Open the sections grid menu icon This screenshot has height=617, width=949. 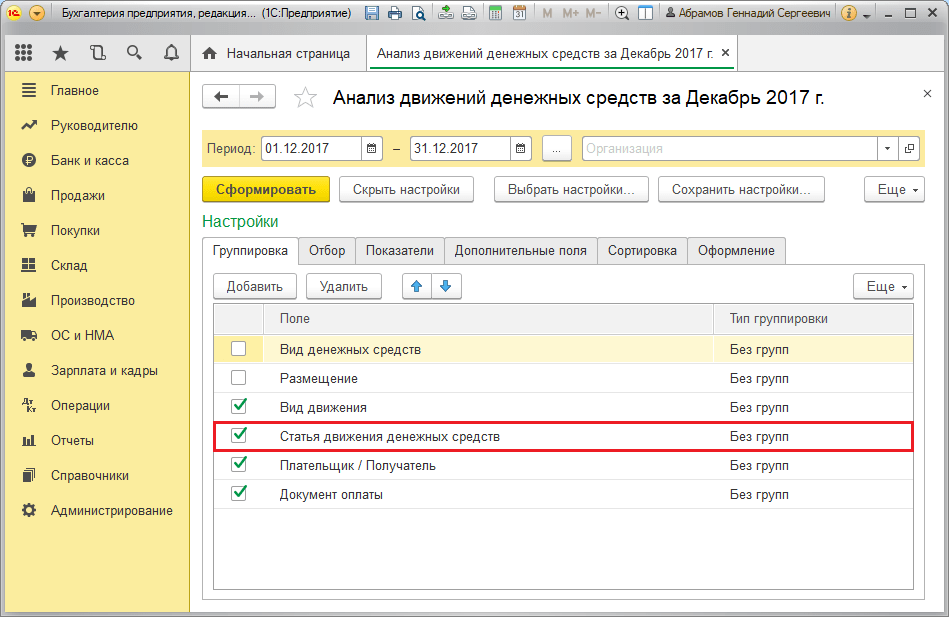coord(24,53)
